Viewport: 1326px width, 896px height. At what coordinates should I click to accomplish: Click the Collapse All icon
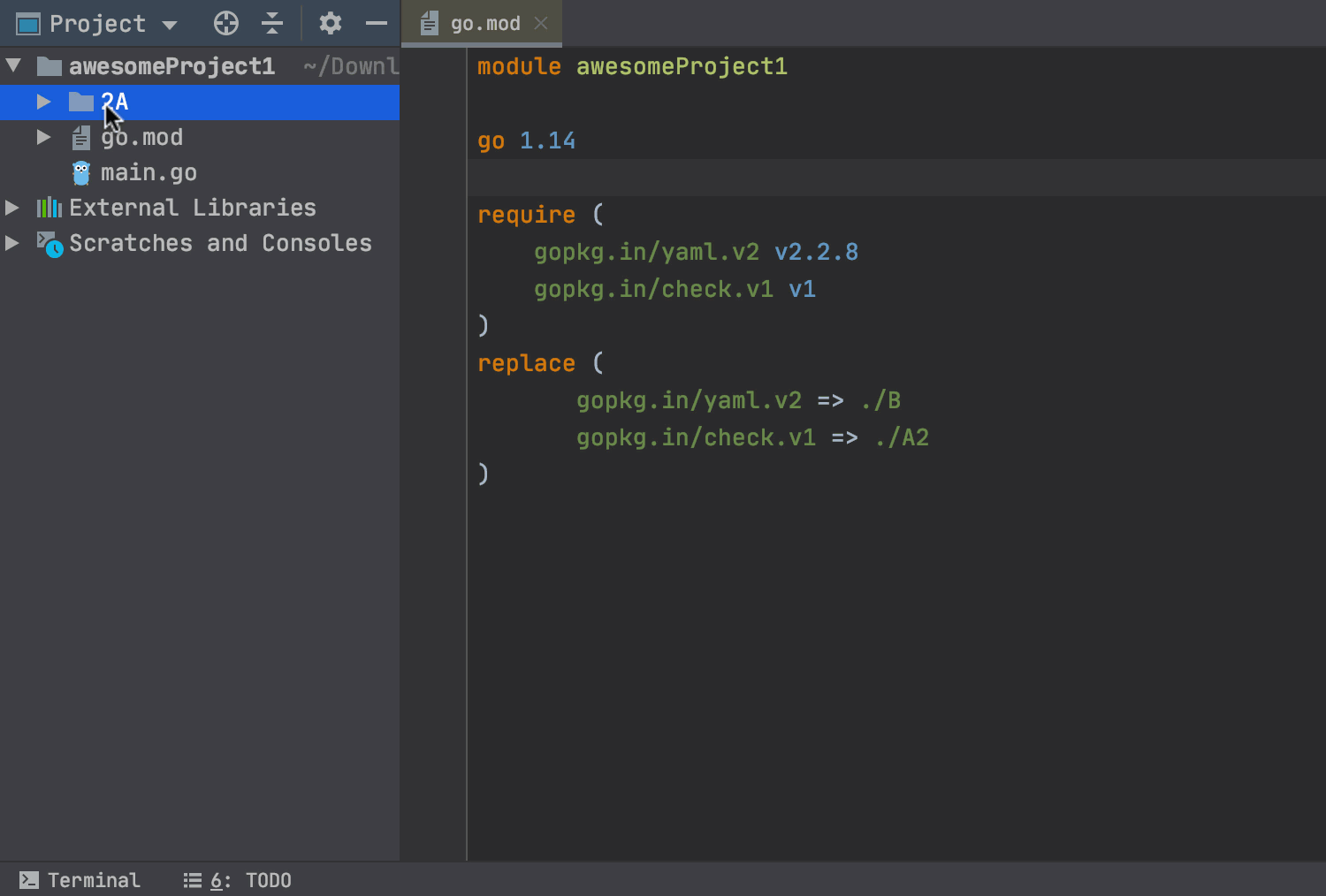[272, 24]
